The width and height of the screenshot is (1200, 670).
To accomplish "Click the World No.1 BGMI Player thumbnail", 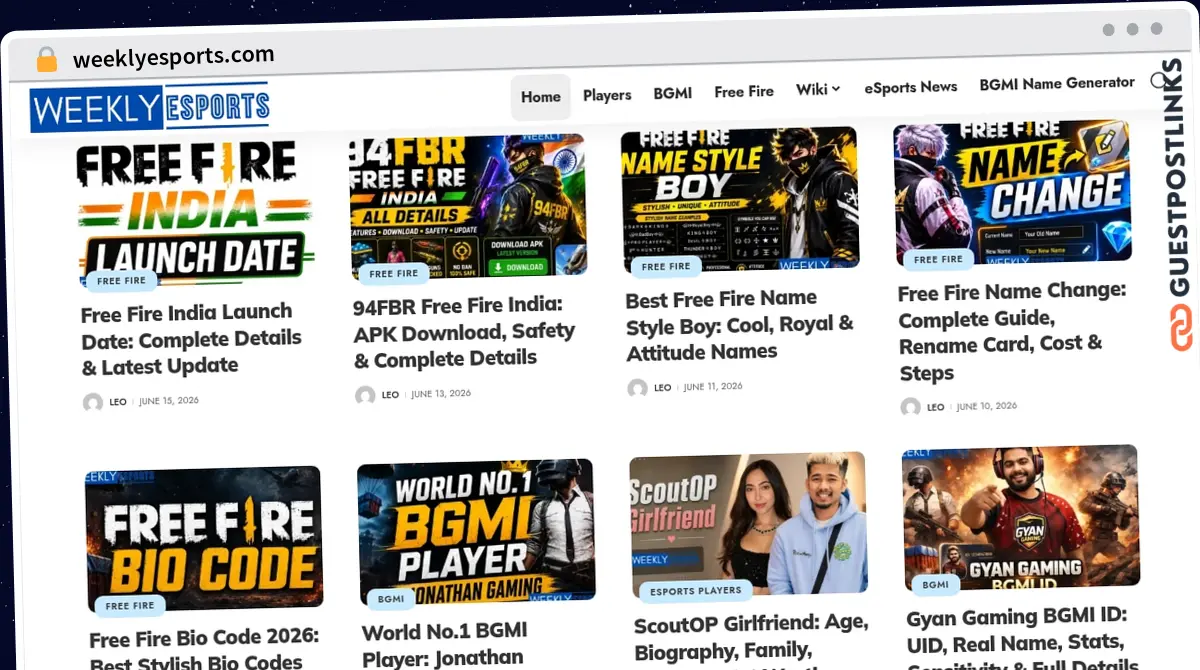I will pos(476,531).
